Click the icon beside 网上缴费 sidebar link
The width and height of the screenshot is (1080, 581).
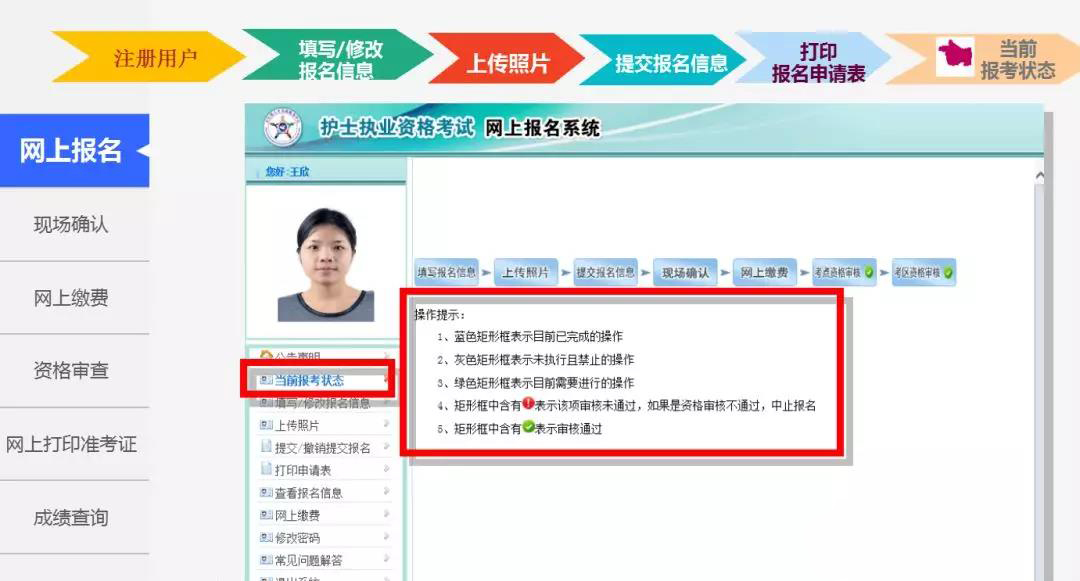tap(266, 515)
